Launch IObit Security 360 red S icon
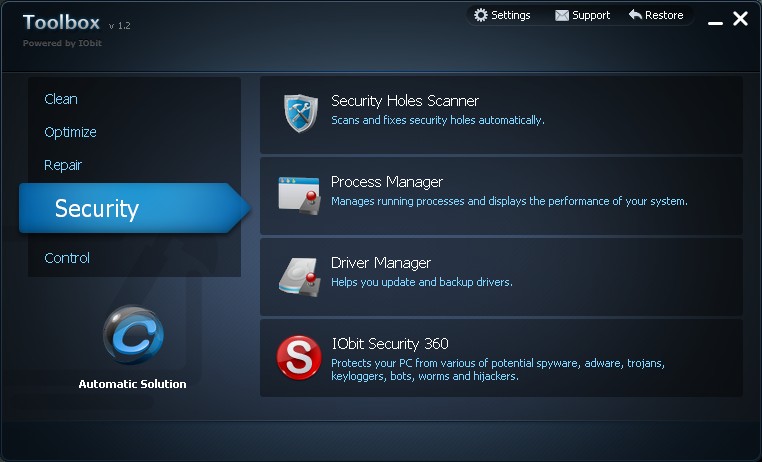 click(299, 358)
